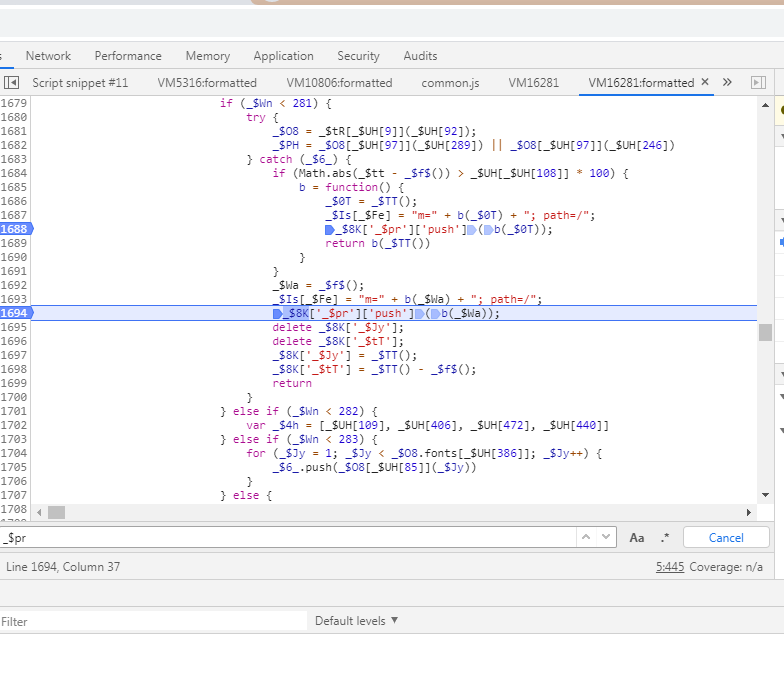The width and height of the screenshot is (784, 684).
Task: Toggle the file navigator sidebar icon
Action: tap(12, 83)
